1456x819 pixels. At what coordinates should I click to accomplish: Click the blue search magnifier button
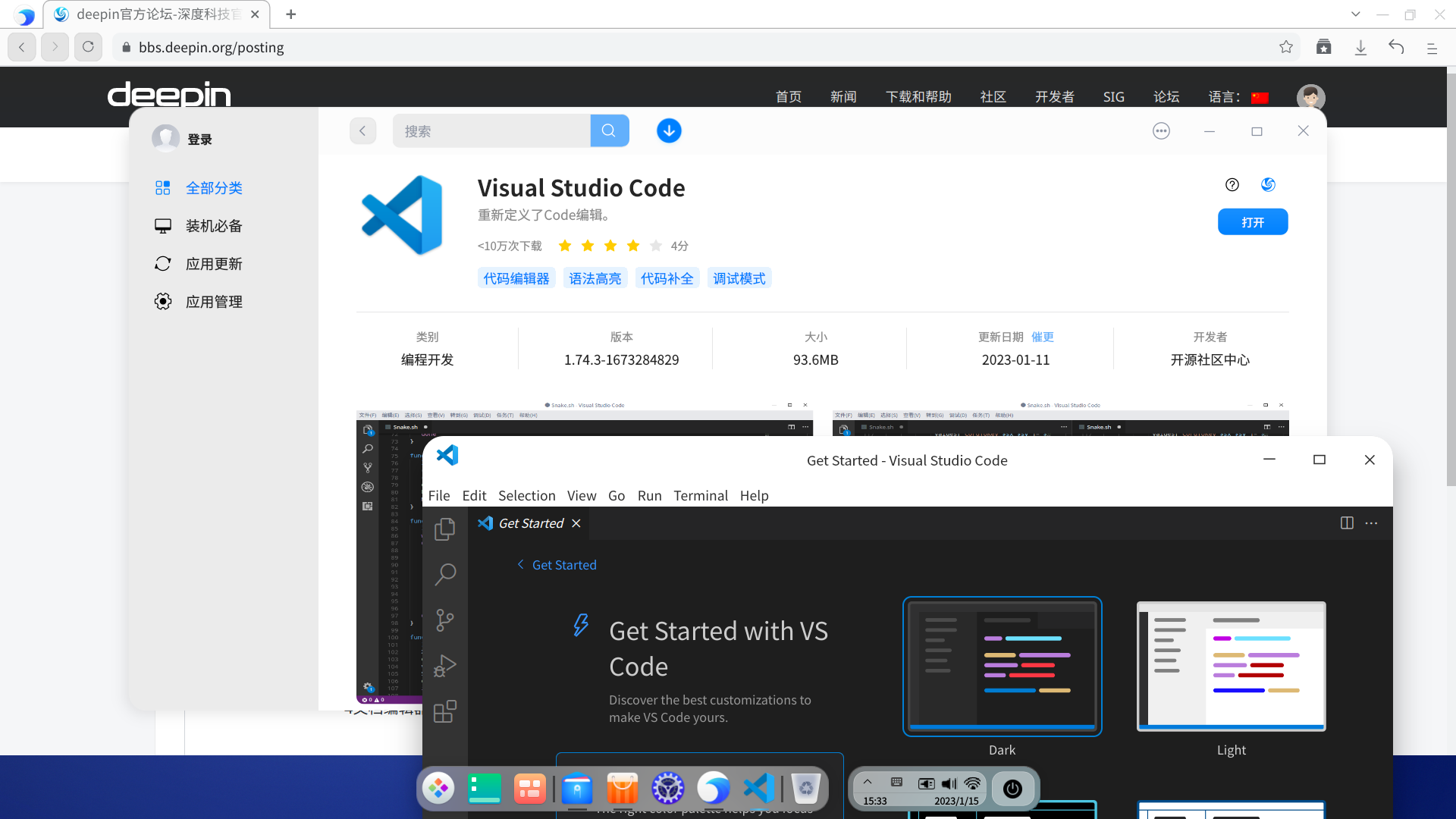click(x=609, y=130)
